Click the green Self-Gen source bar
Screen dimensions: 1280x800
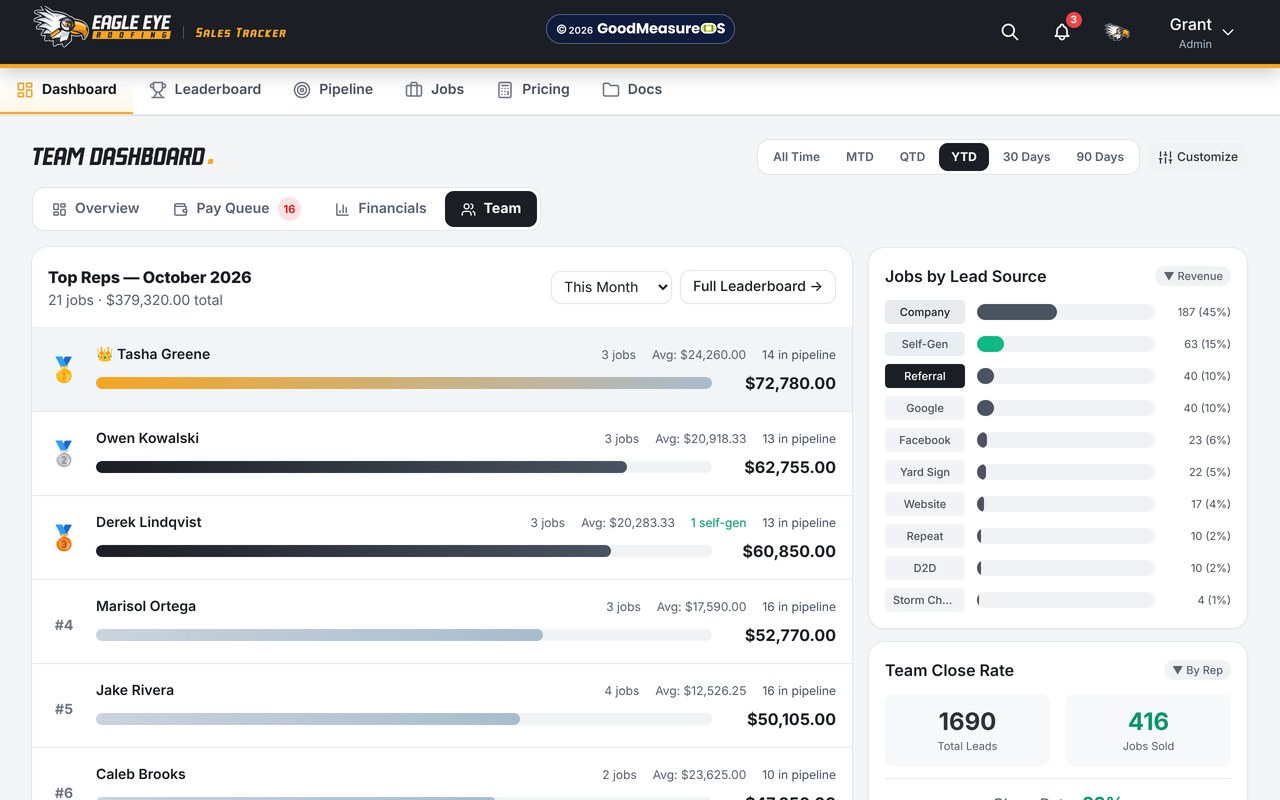pos(990,344)
